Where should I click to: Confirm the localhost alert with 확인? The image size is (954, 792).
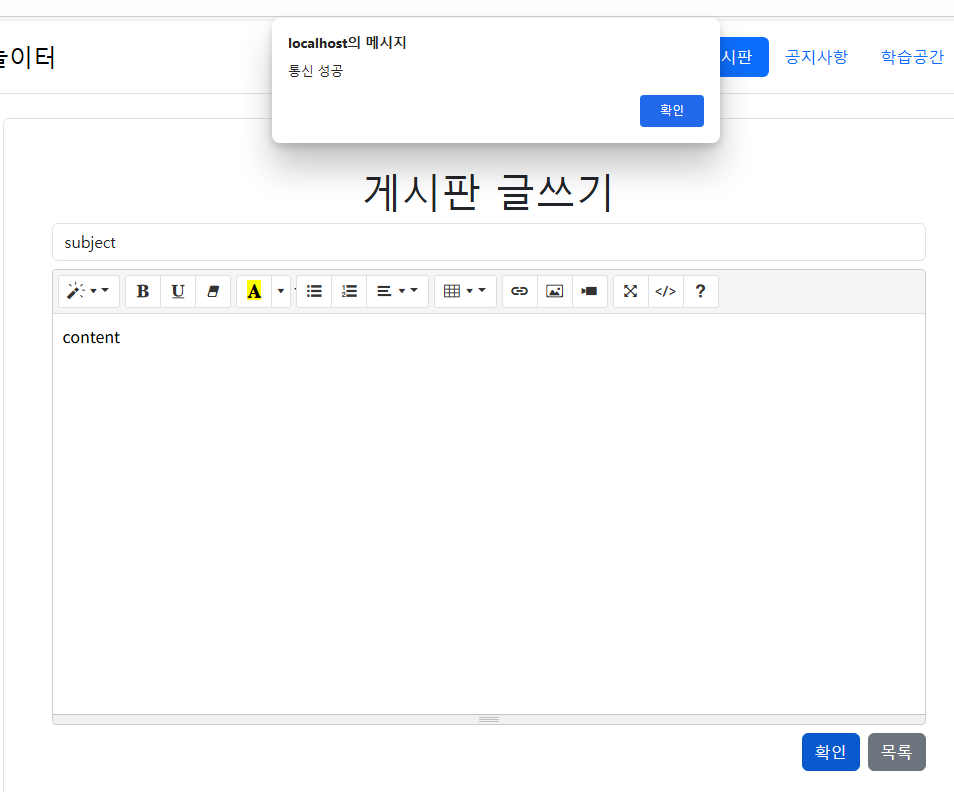click(672, 111)
